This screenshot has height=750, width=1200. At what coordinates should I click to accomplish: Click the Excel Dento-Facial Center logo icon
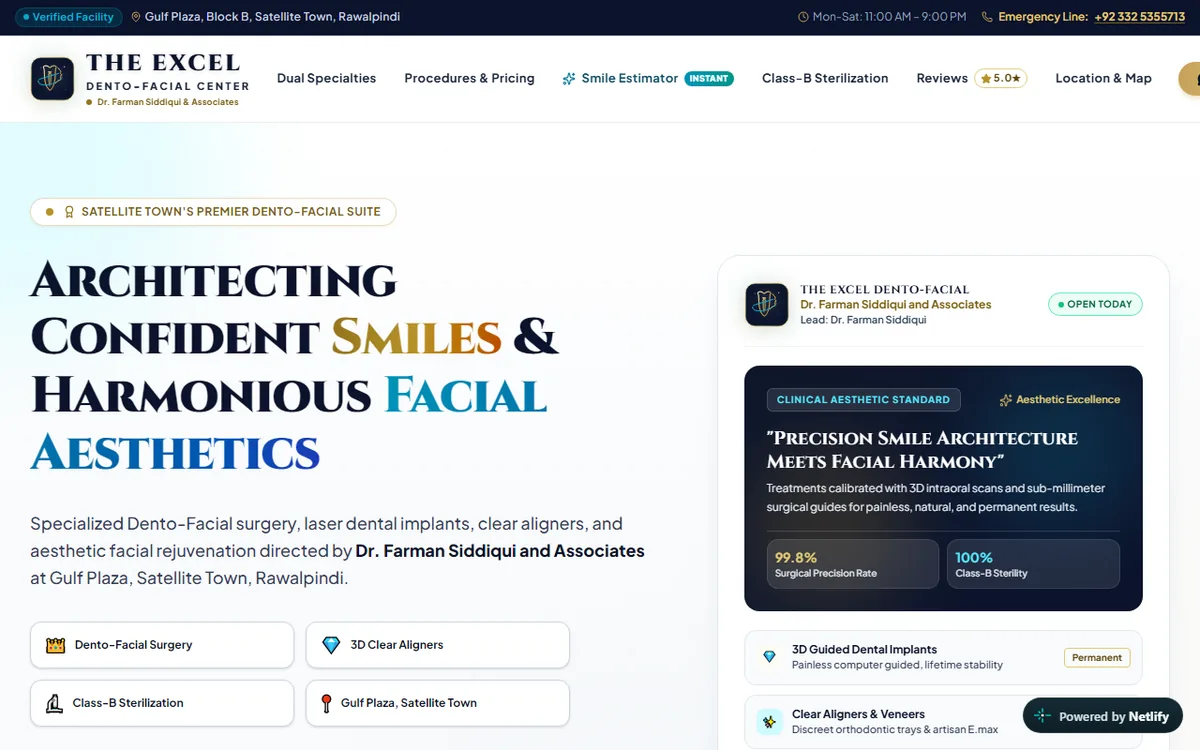point(53,78)
